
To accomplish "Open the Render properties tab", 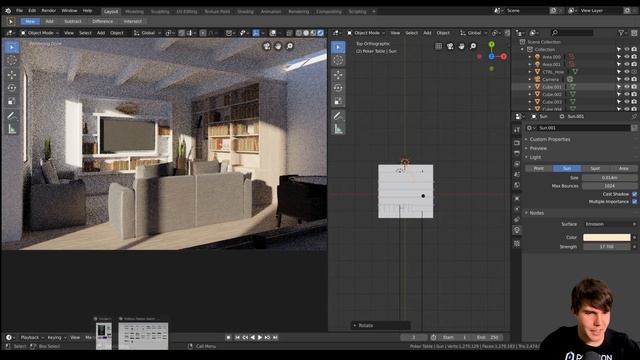I will tap(517, 142).
